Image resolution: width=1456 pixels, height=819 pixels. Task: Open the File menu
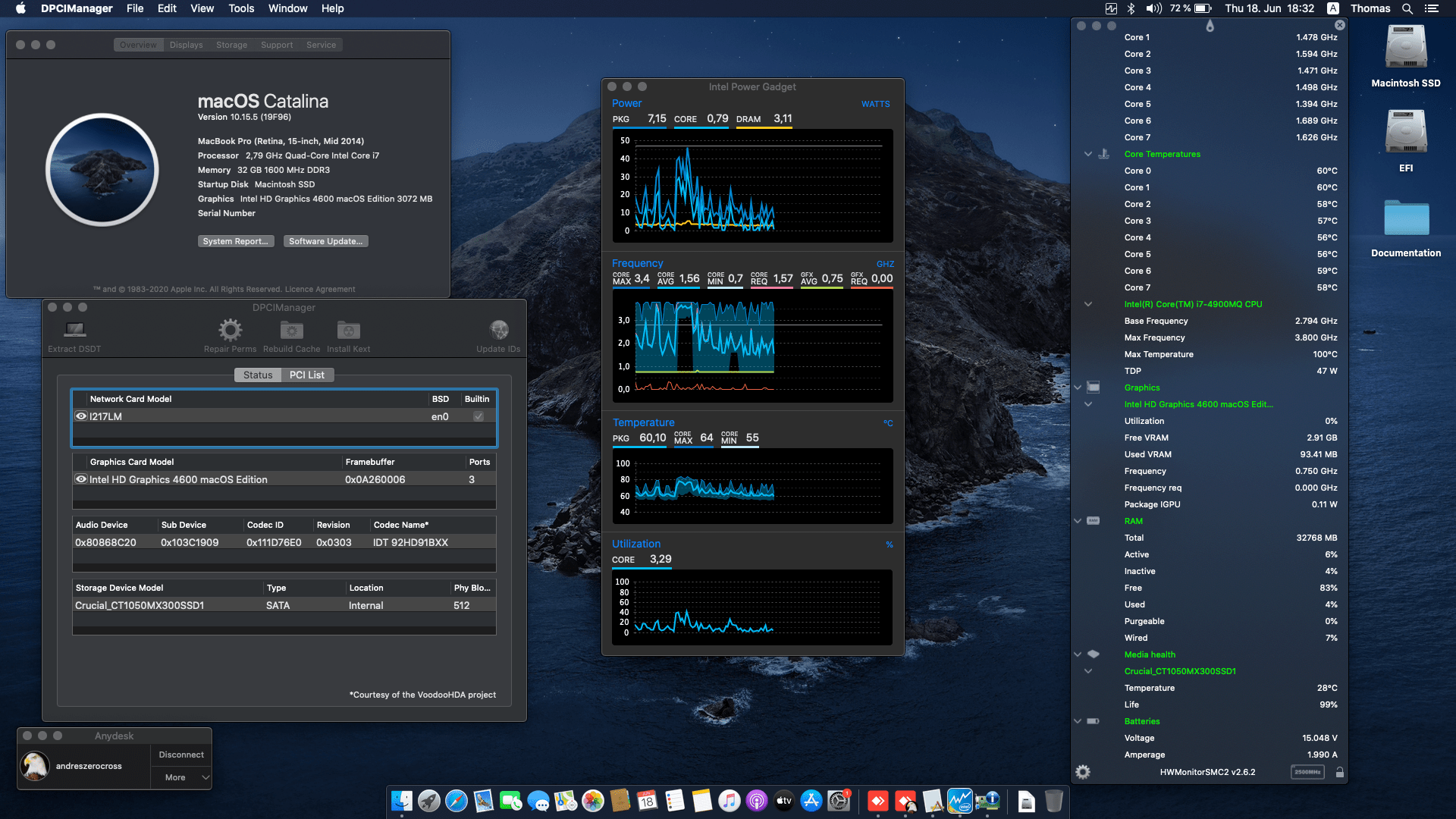pyautogui.click(x=135, y=8)
